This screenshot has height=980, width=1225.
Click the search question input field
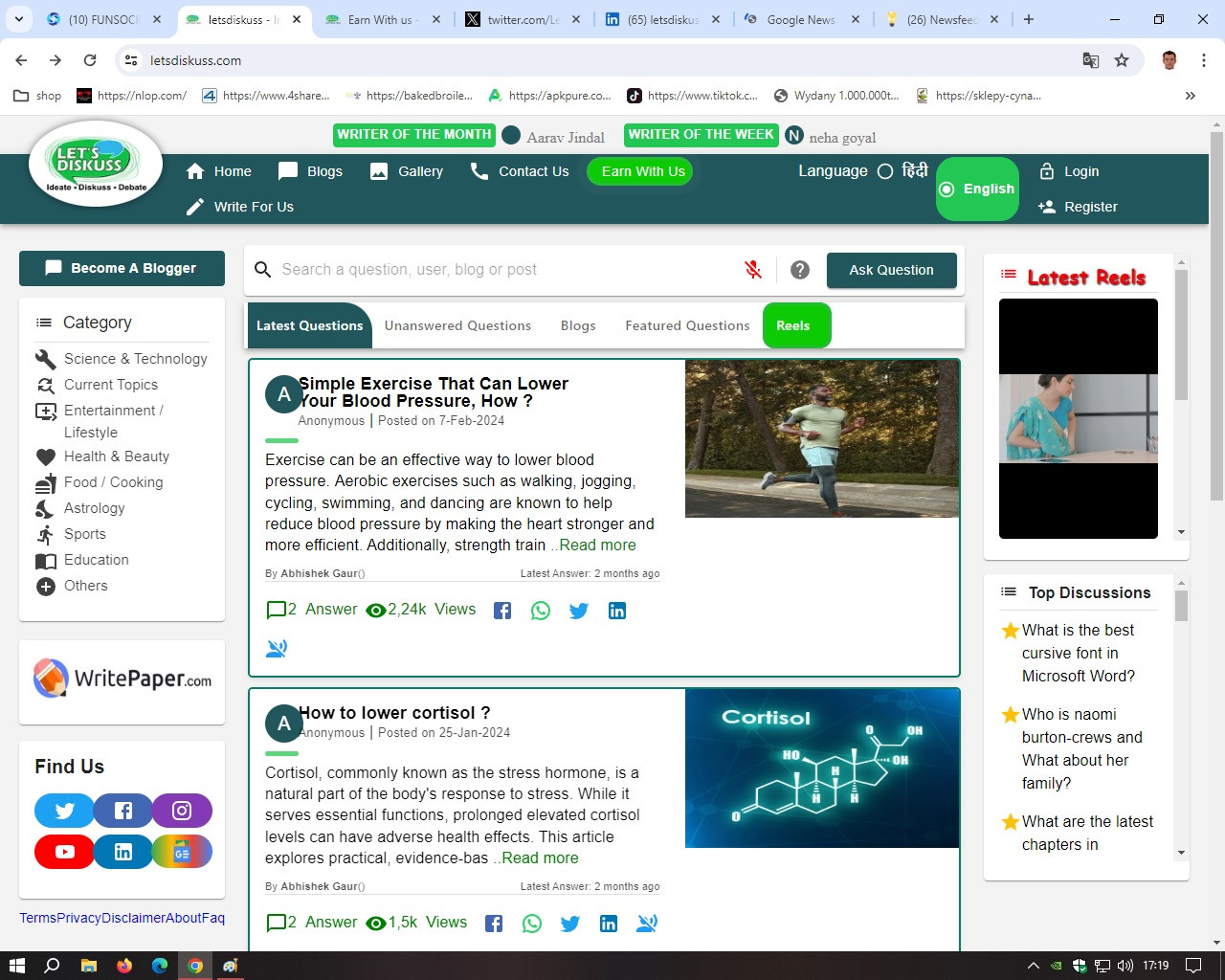[x=498, y=270]
